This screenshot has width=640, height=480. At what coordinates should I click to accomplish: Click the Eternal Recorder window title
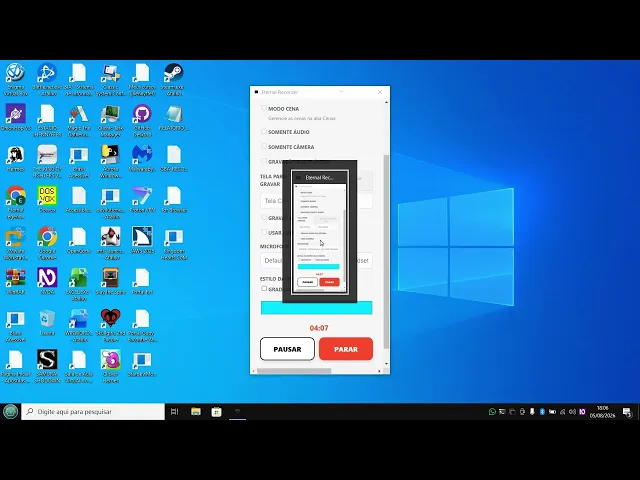[x=280, y=92]
